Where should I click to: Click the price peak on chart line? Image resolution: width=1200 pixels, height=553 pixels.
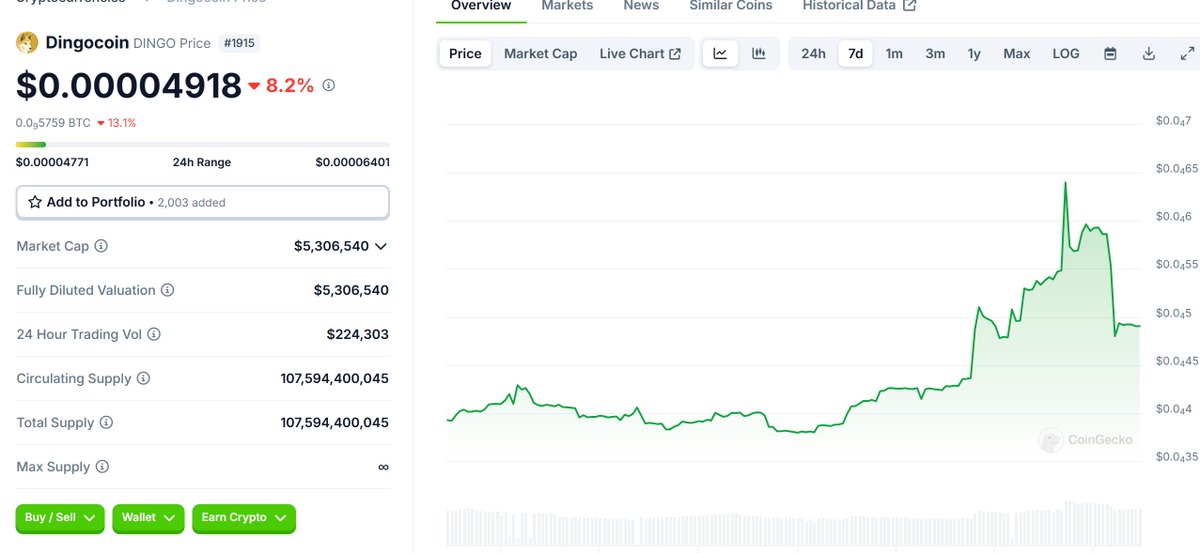pyautogui.click(x=1065, y=183)
